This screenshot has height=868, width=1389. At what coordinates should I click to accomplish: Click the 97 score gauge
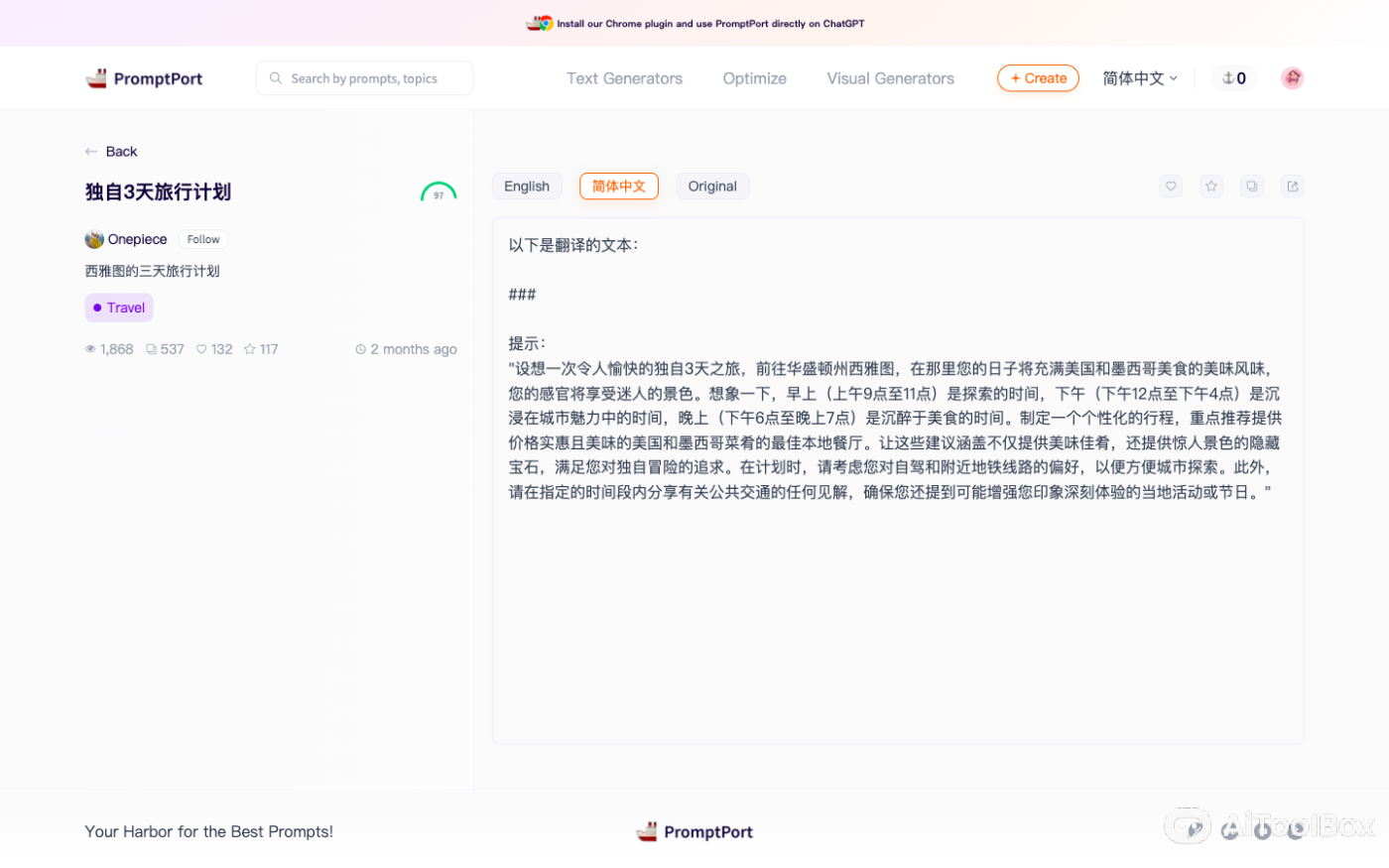439,194
